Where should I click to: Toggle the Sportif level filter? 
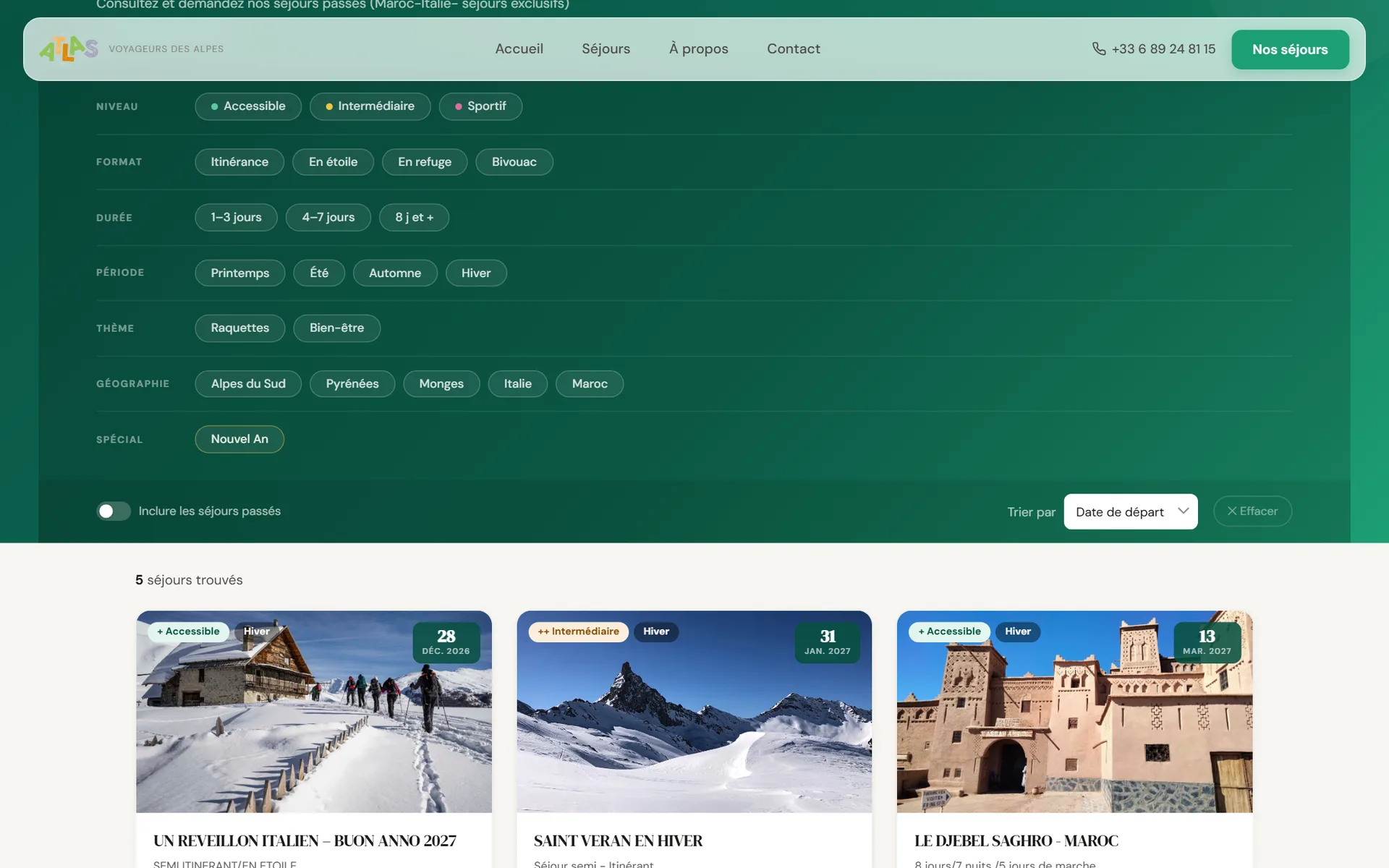pyautogui.click(x=480, y=106)
